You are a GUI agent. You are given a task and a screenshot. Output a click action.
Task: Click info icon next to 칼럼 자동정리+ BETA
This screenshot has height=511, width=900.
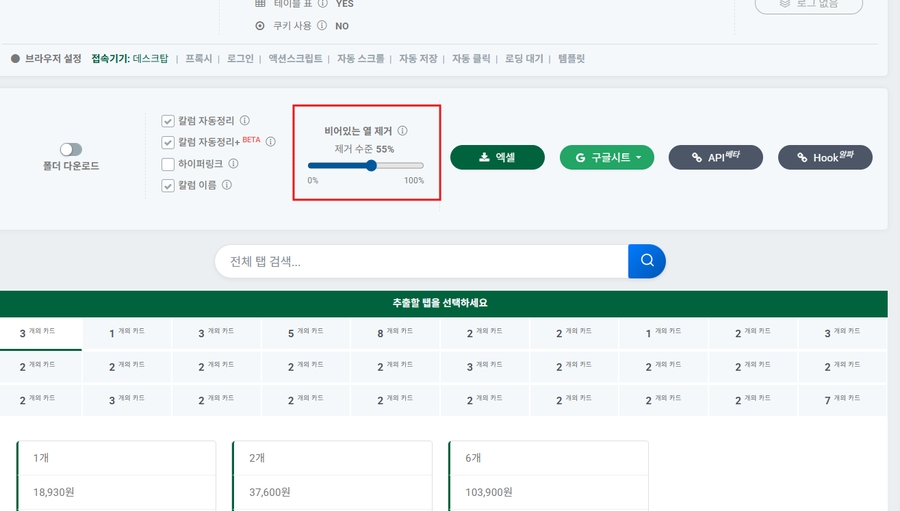coord(270,142)
